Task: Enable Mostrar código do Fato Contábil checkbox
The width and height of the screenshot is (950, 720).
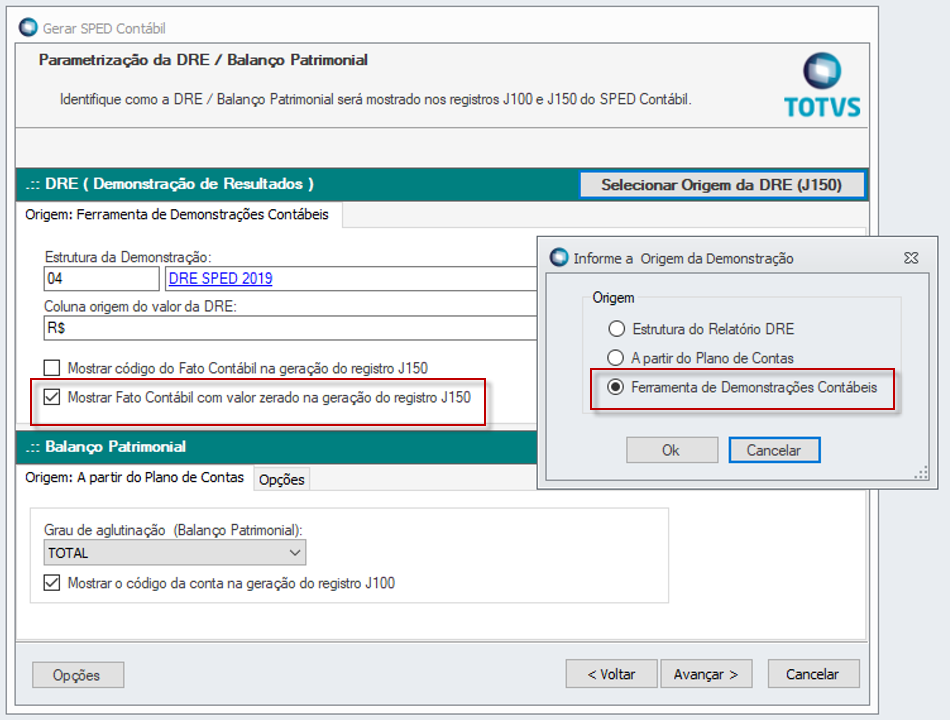Action: point(52,368)
